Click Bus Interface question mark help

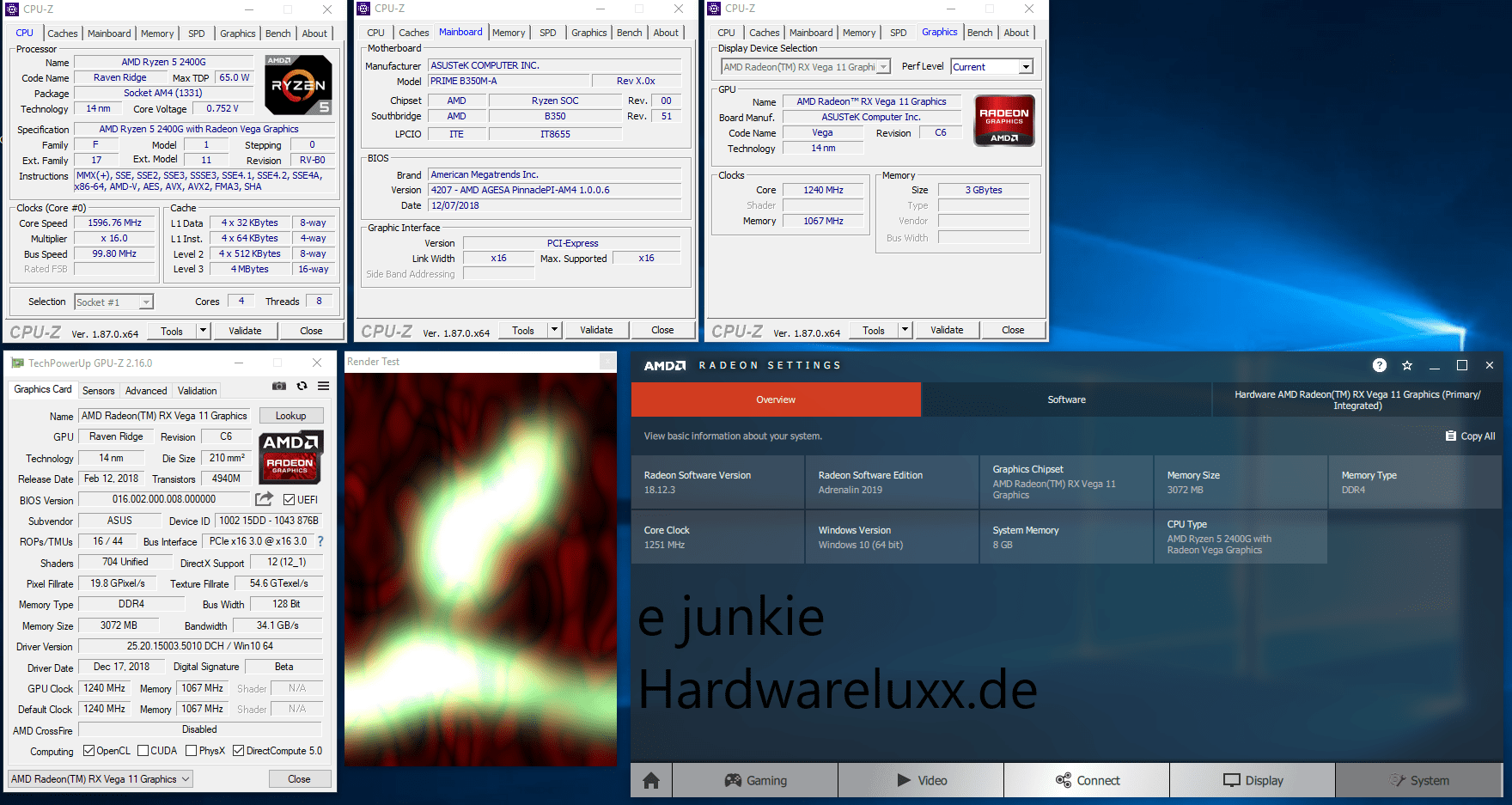coord(320,541)
